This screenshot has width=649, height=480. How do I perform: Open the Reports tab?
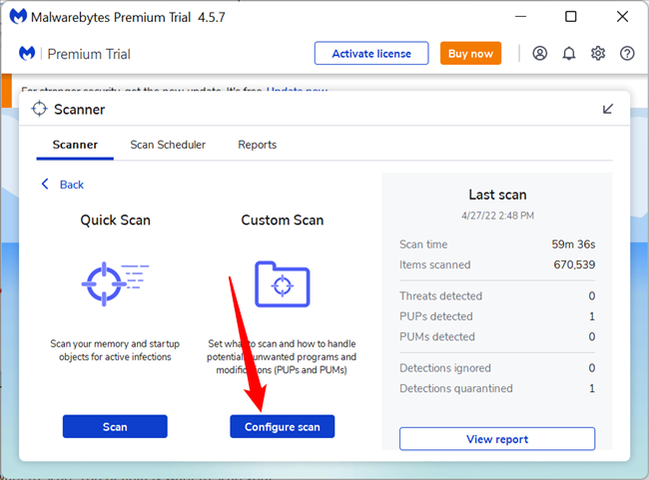coord(257,145)
